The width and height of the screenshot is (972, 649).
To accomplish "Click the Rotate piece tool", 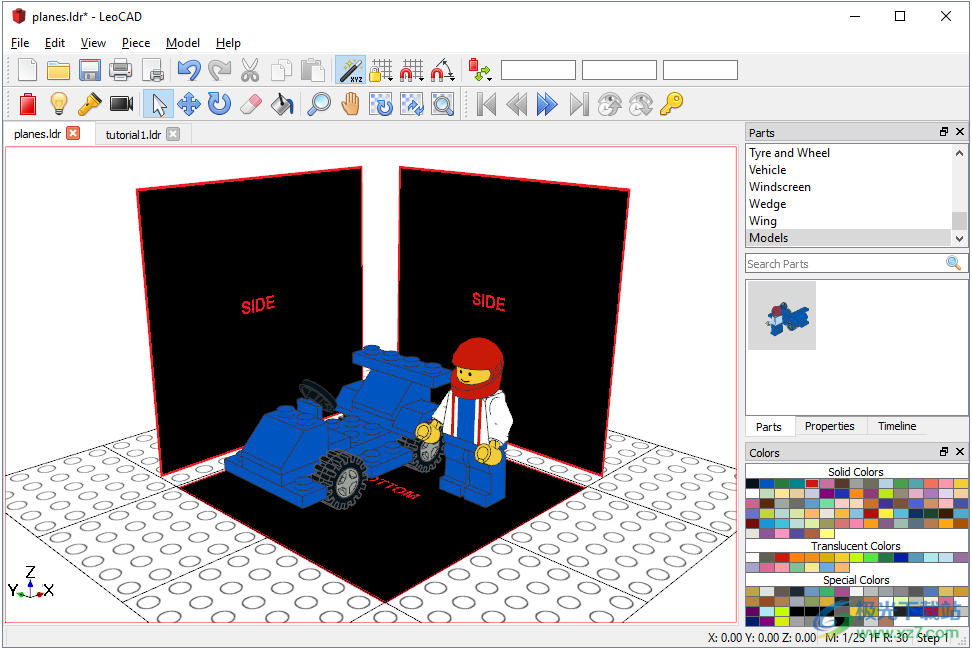I will coord(220,104).
